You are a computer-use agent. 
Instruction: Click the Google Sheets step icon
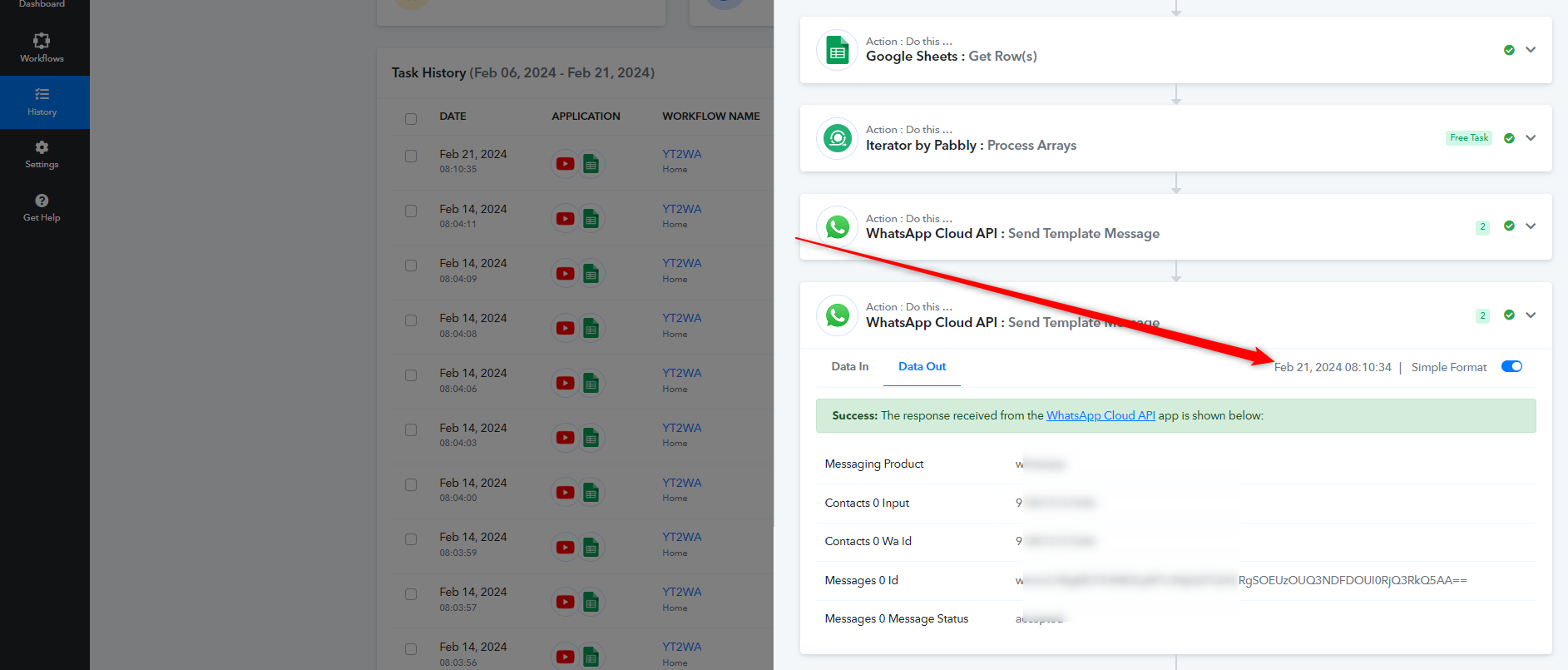point(837,51)
